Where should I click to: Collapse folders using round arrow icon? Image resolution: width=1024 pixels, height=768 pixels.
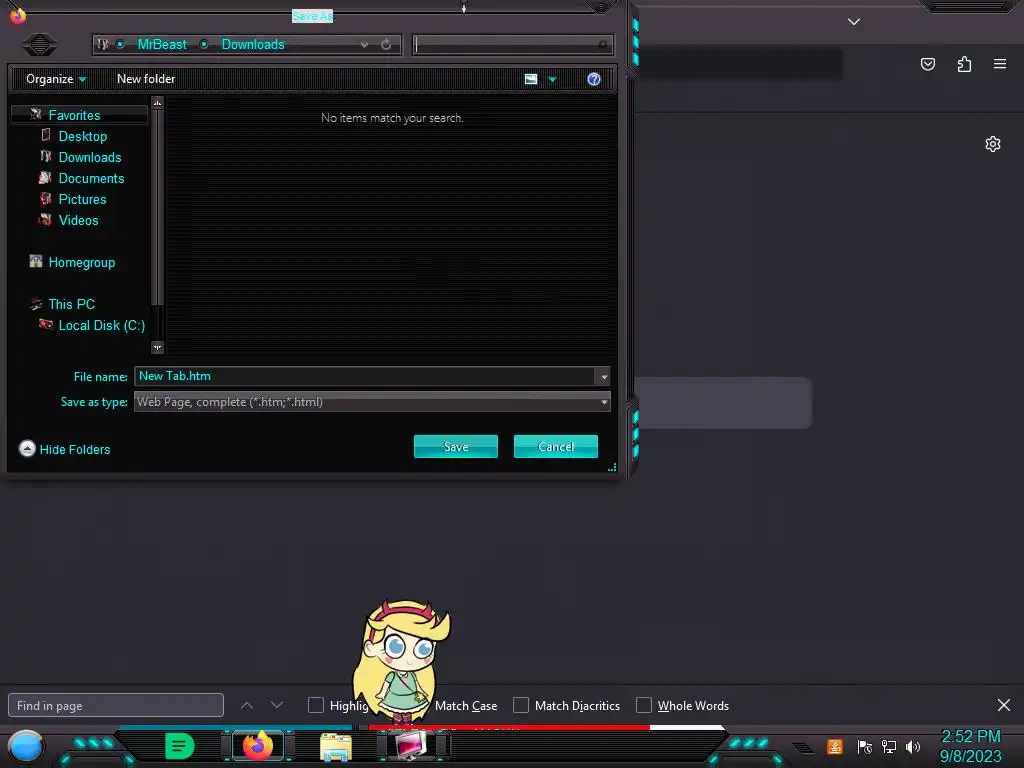coord(27,449)
